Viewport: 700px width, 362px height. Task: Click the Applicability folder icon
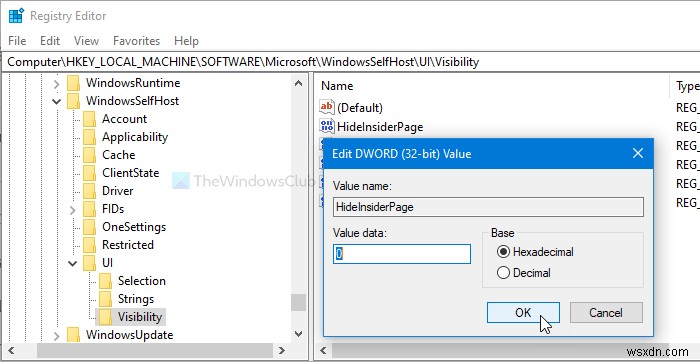[x=89, y=137]
